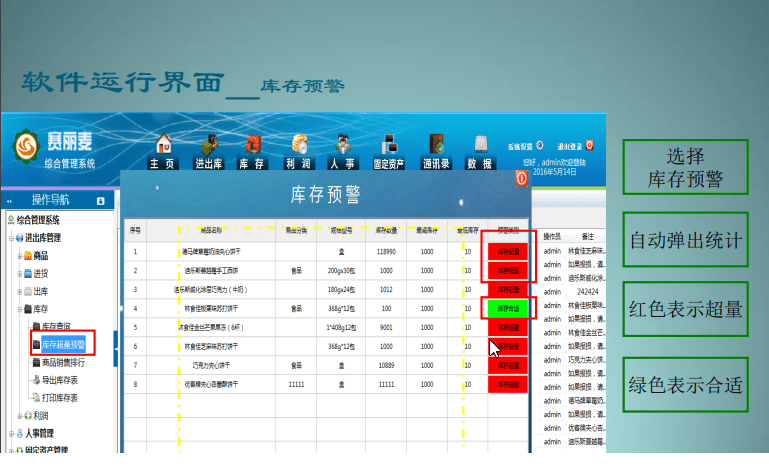
Task: Click the 利润 icon in tree
Action: (x=28, y=416)
